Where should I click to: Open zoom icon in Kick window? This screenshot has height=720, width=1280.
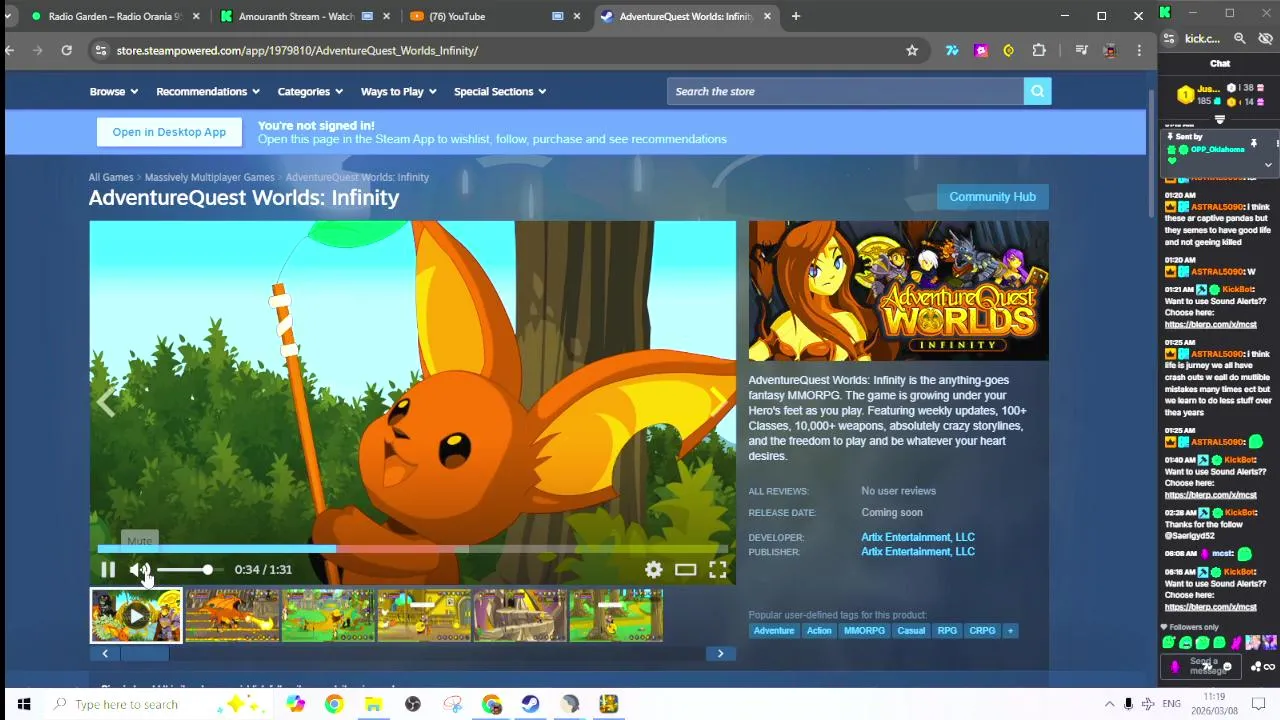(x=1240, y=38)
